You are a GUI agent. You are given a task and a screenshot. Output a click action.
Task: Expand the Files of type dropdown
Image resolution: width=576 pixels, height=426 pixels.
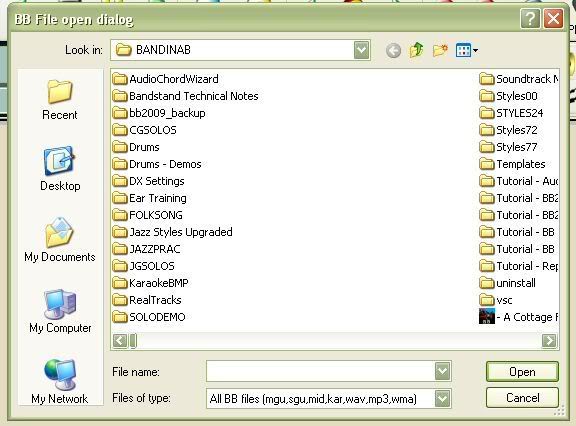coord(443,398)
